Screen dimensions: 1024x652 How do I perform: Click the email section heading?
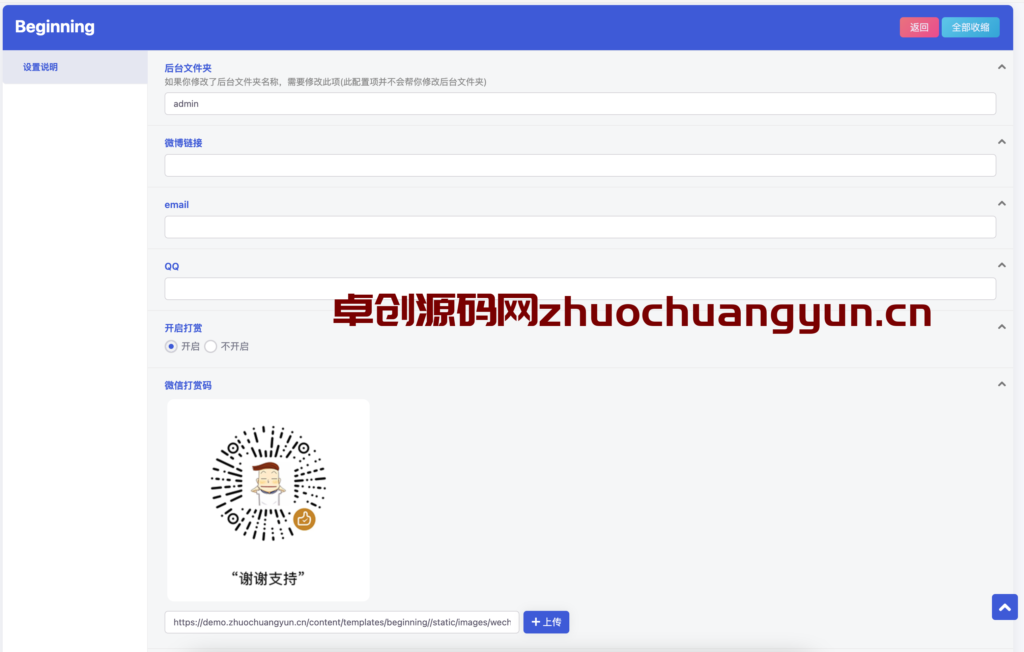coord(176,204)
